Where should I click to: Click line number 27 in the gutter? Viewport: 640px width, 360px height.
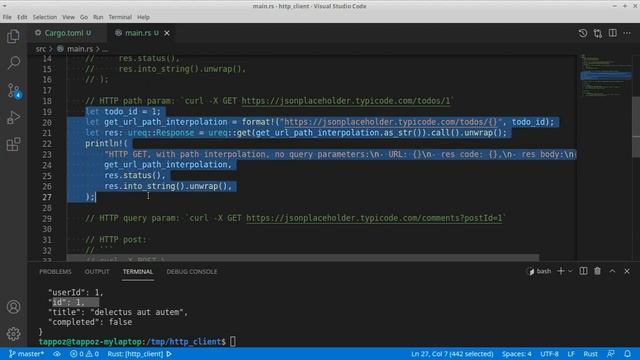click(x=47, y=197)
